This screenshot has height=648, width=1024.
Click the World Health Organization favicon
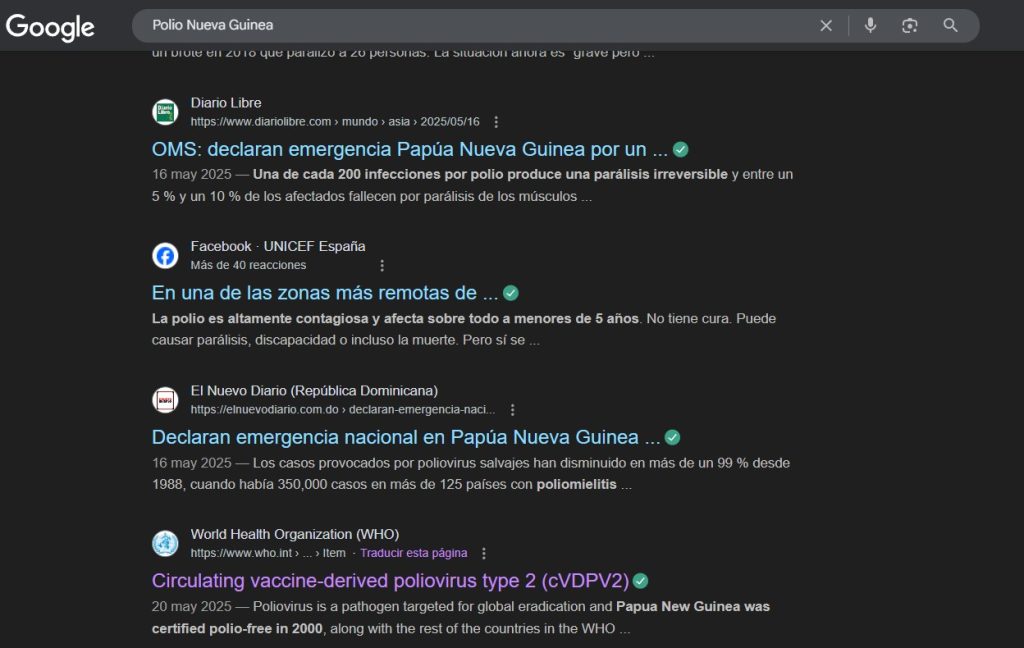click(x=165, y=543)
